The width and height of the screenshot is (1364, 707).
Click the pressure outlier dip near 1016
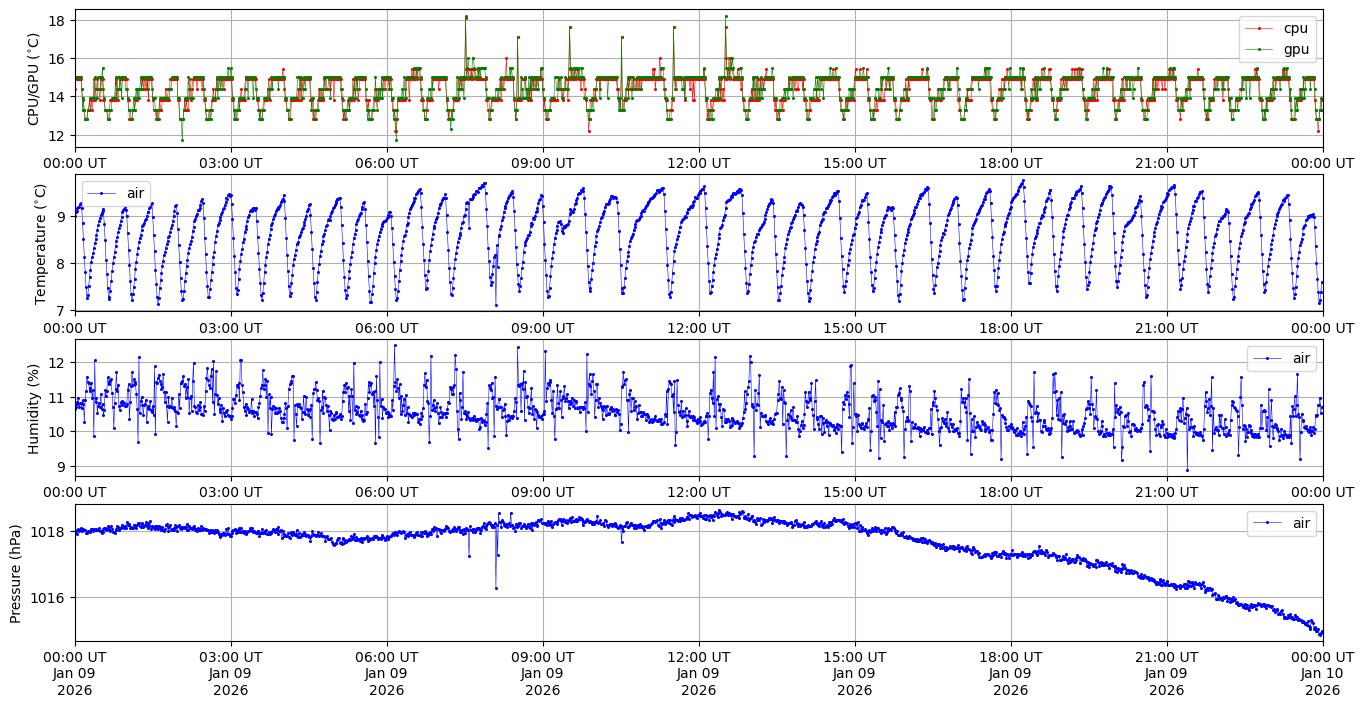coord(496,588)
